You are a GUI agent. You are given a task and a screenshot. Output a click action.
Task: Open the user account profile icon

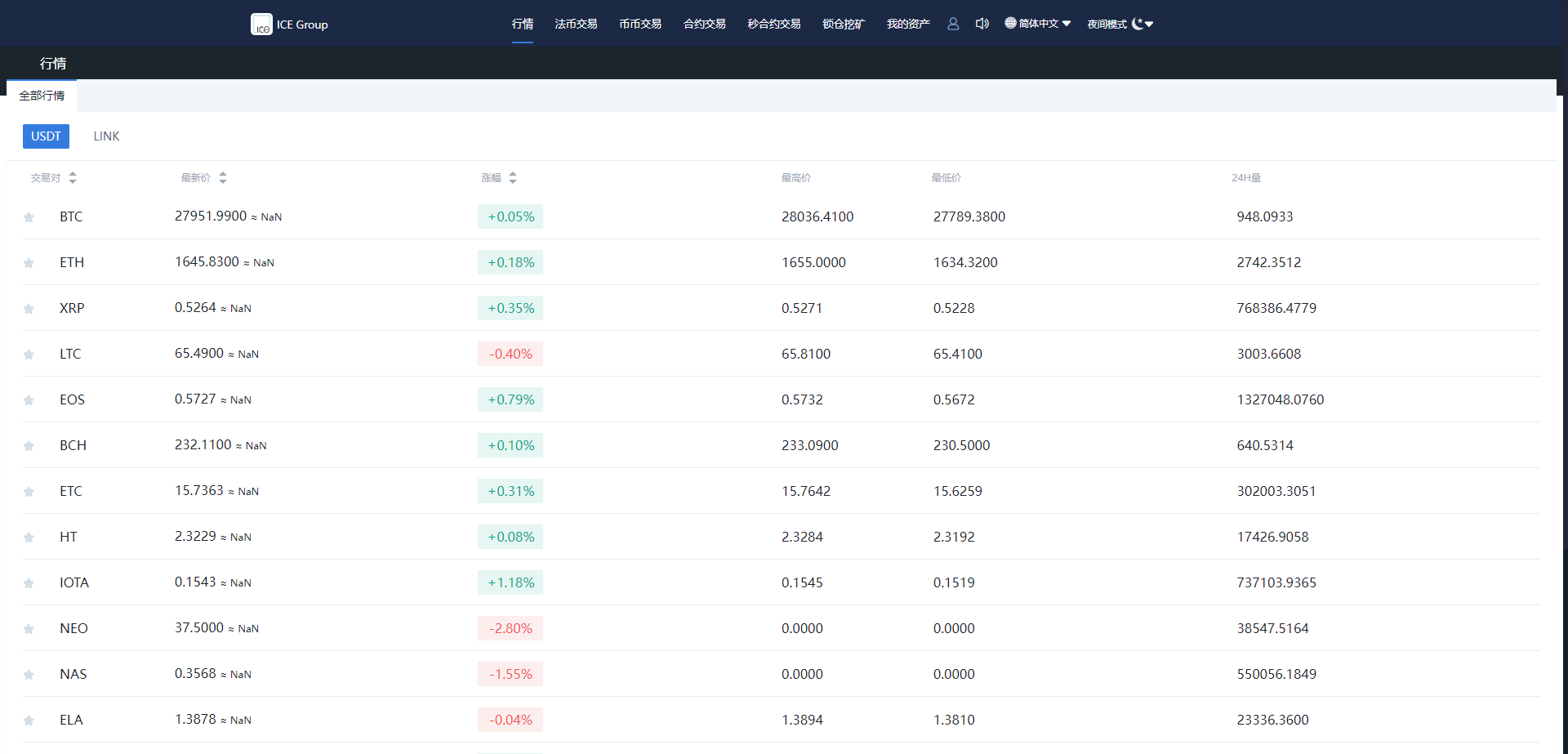click(x=953, y=24)
